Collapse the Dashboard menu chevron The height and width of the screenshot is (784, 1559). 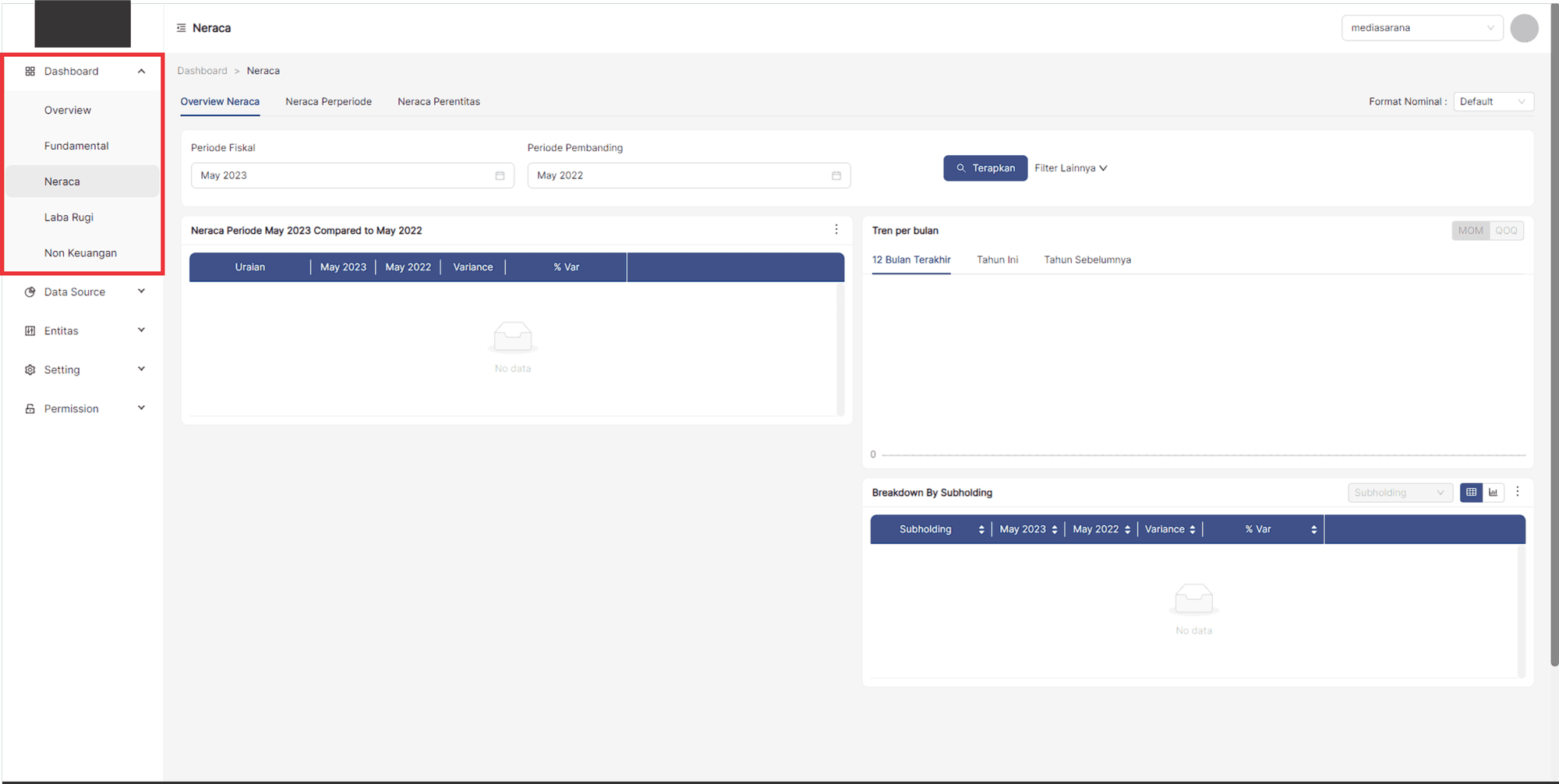click(141, 71)
